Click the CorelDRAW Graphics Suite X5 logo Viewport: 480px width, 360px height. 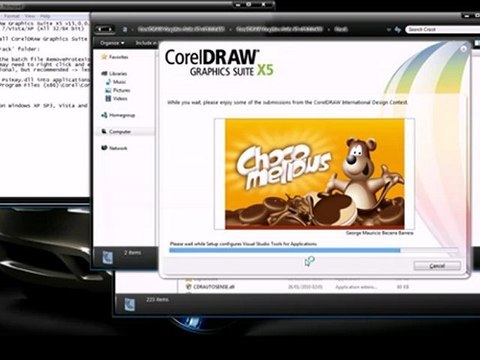[x=219, y=63]
